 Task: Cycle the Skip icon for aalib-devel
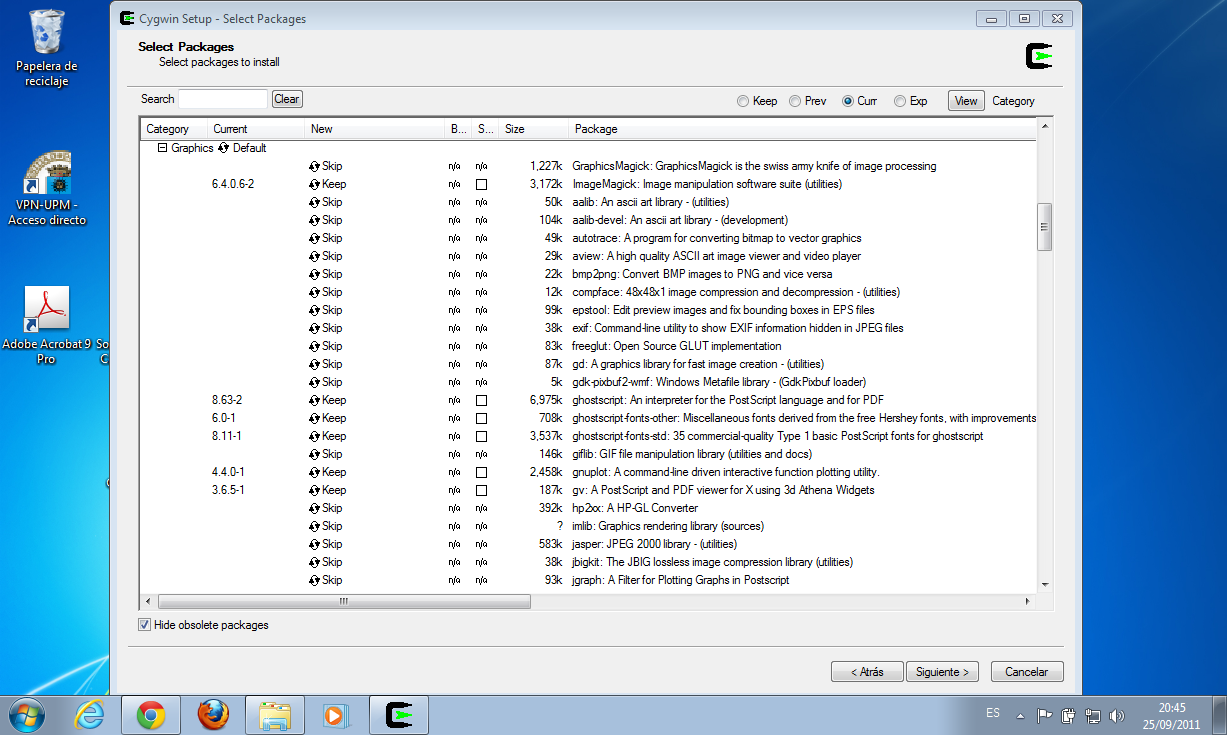click(x=315, y=221)
